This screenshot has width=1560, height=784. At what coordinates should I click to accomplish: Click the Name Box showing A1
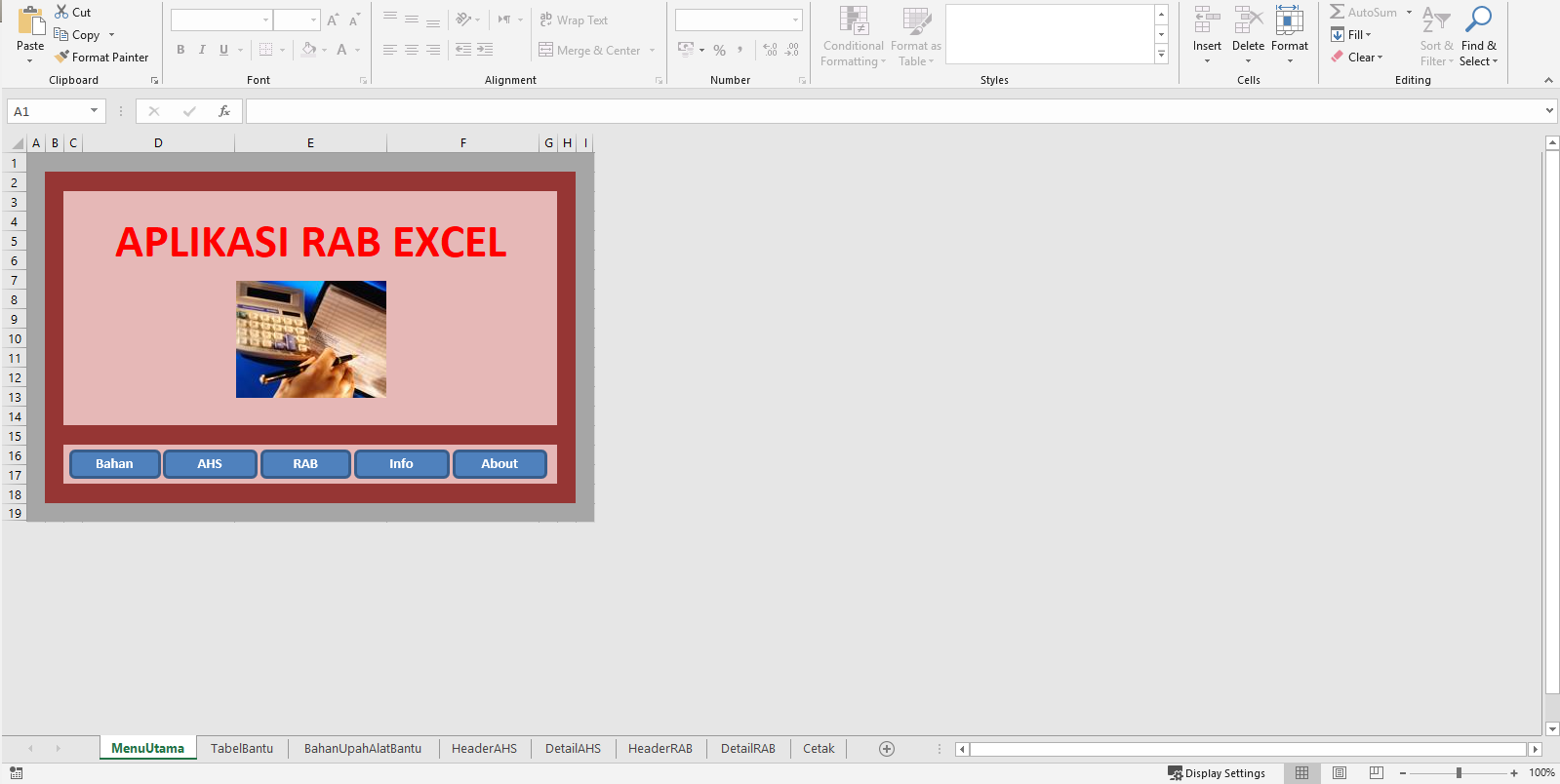(56, 111)
